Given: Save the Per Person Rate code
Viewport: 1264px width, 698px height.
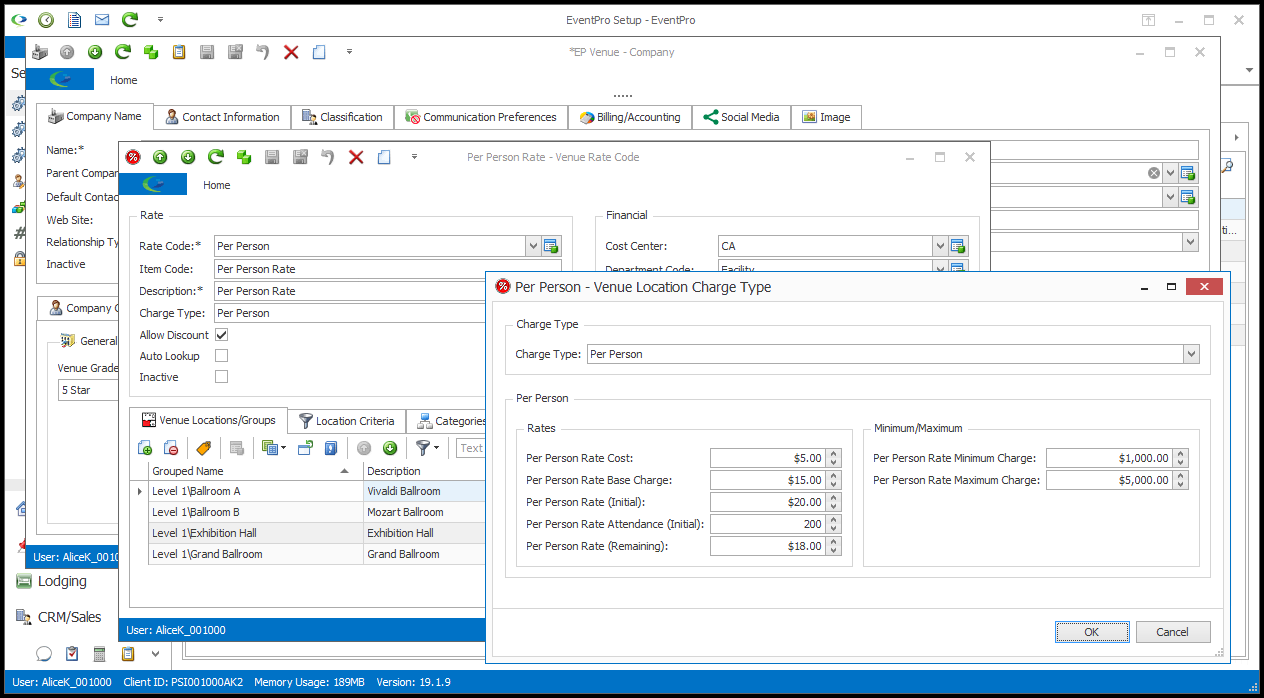Looking at the screenshot, I should tap(272, 157).
